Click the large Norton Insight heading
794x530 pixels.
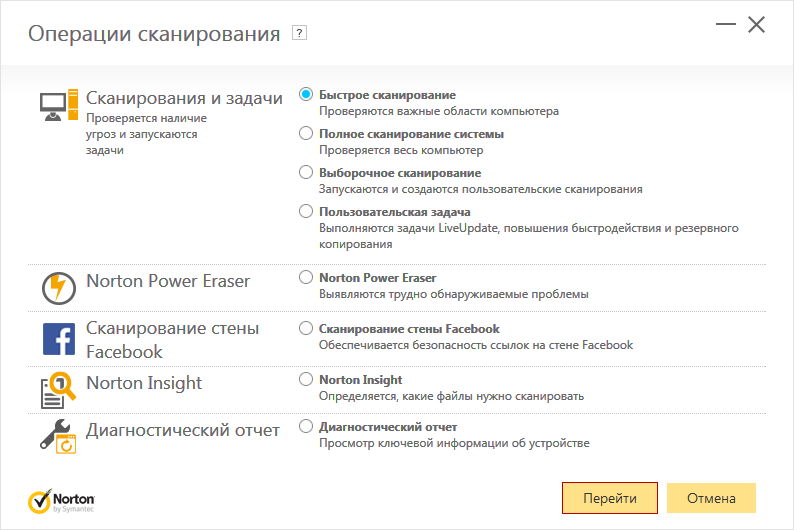(144, 383)
